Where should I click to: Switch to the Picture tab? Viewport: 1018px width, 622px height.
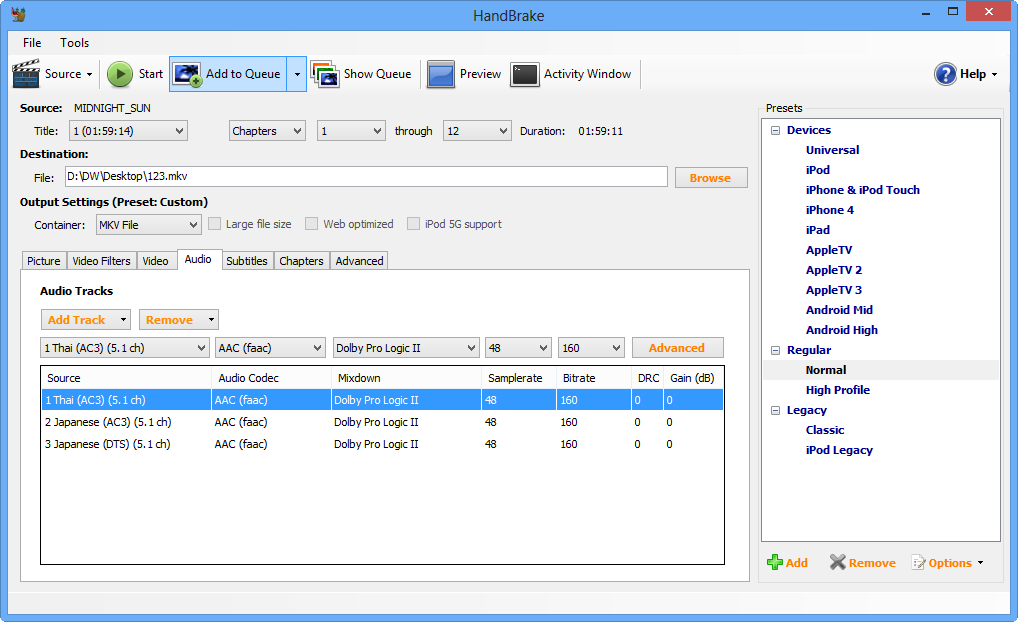pyautogui.click(x=43, y=261)
